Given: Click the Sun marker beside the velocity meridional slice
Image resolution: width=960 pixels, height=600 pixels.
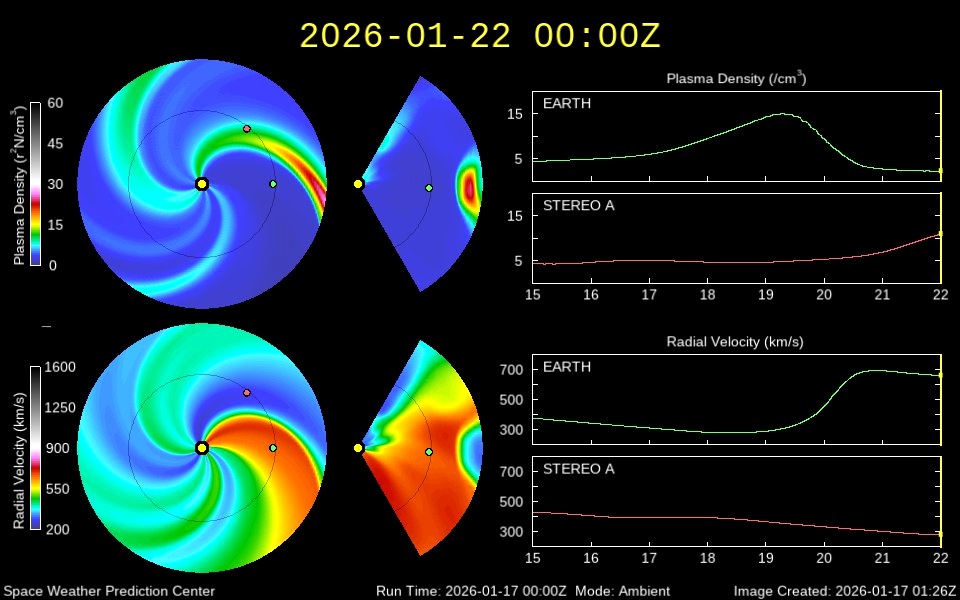Looking at the screenshot, I should [x=358, y=448].
